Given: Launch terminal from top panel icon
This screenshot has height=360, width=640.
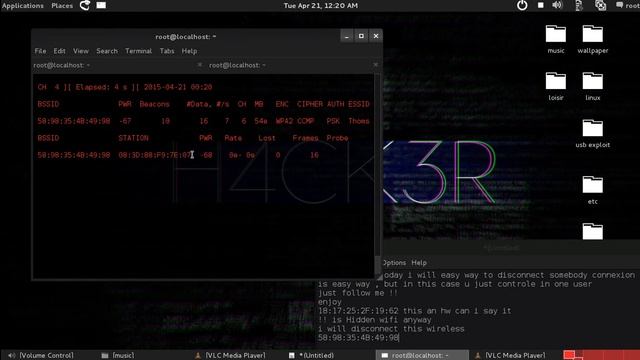Looking at the screenshot, I should coord(101,5).
